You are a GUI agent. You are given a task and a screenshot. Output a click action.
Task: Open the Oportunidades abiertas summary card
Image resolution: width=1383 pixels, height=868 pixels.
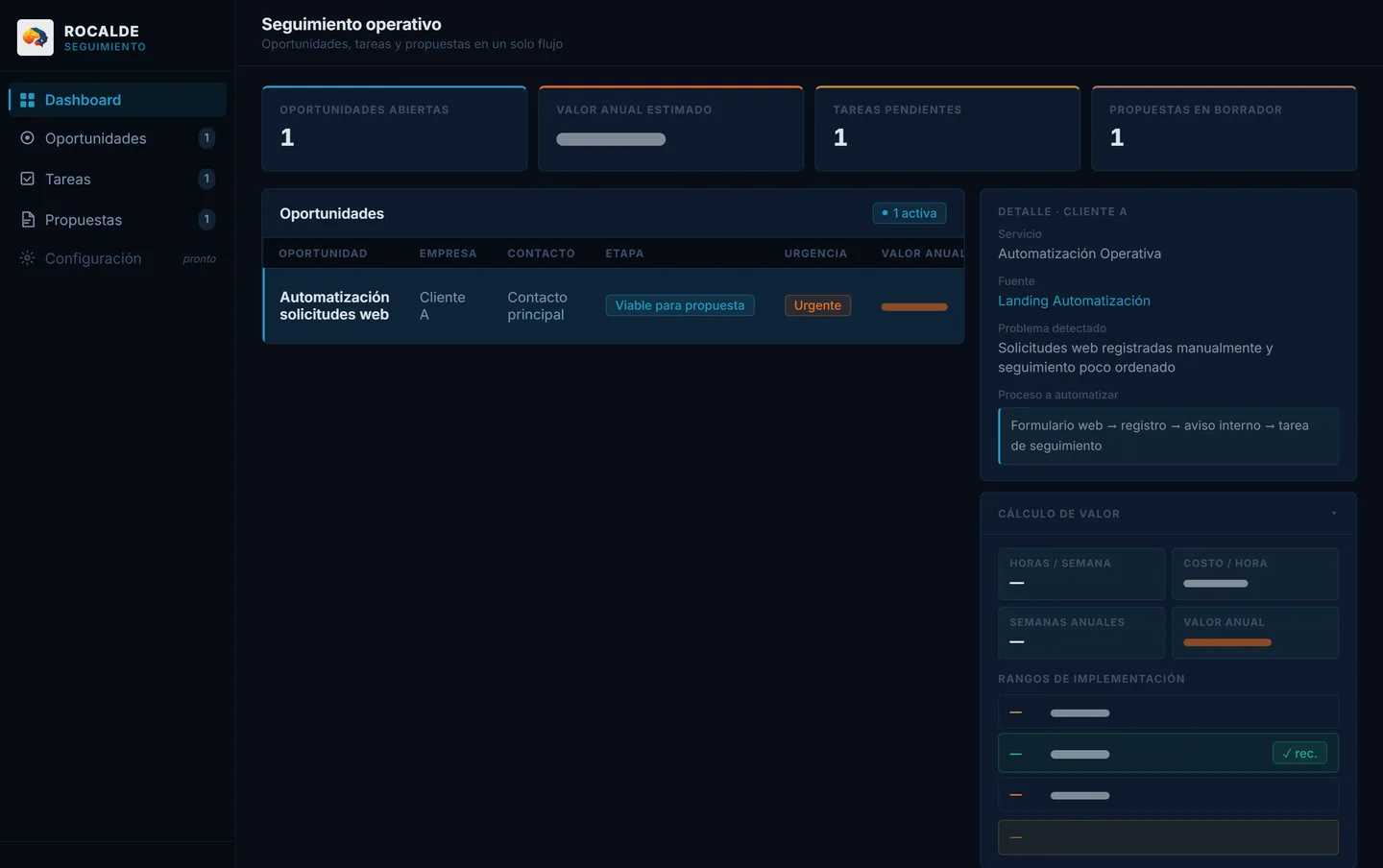point(395,129)
